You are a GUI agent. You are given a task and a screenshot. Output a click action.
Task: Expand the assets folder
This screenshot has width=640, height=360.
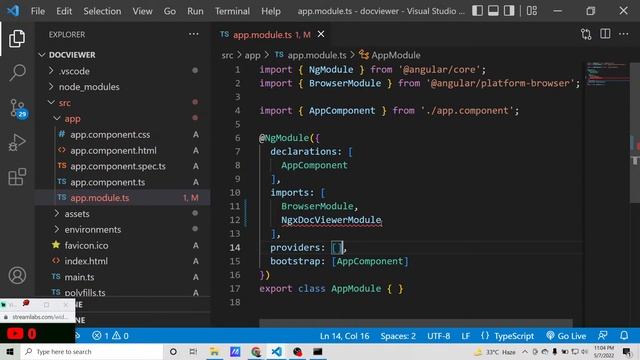[x=77, y=213]
